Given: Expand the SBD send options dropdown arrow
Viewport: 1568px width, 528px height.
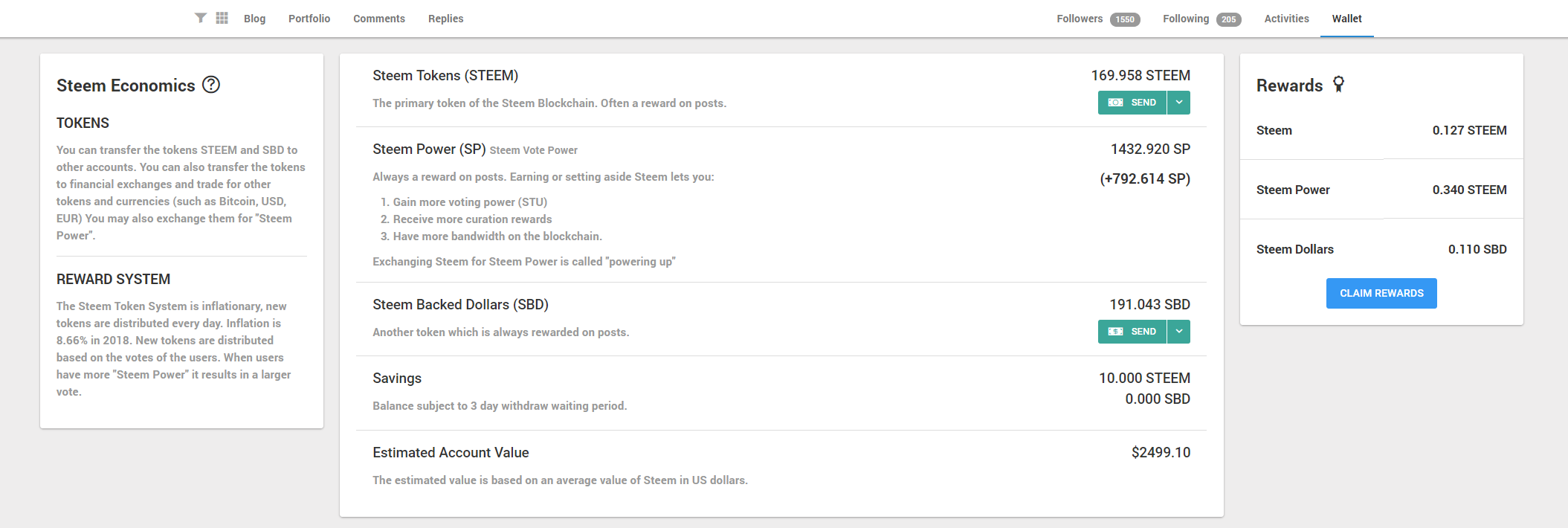Looking at the screenshot, I should (1178, 332).
